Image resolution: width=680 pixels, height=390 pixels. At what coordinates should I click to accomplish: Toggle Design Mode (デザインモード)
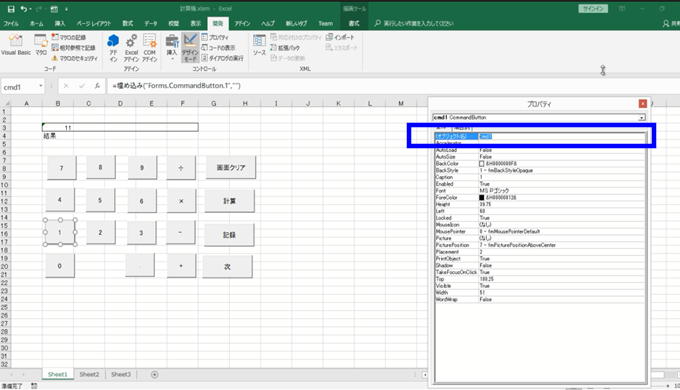(190, 47)
